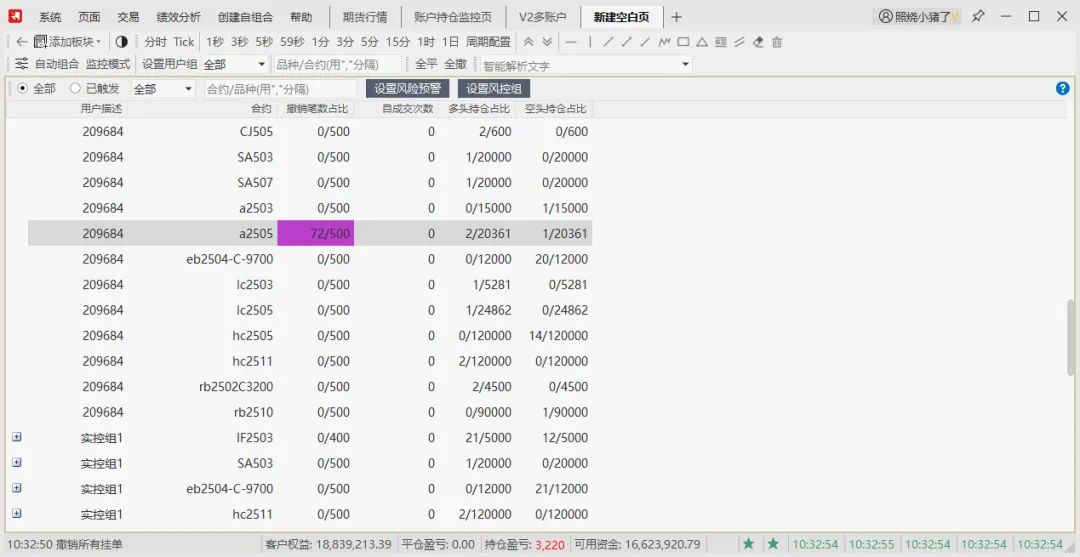The width and height of the screenshot is (1080, 557).
Task: Select the parallel lines drawing tool
Action: tap(739, 42)
